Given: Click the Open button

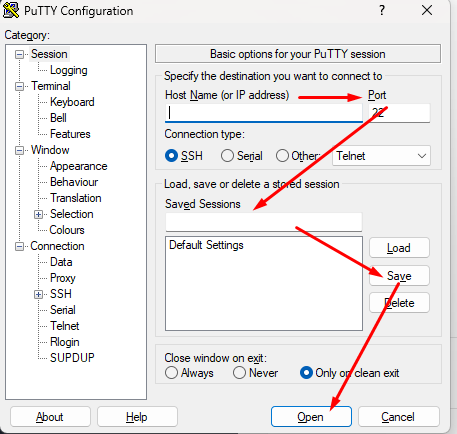Looking at the screenshot, I should coord(311,417).
